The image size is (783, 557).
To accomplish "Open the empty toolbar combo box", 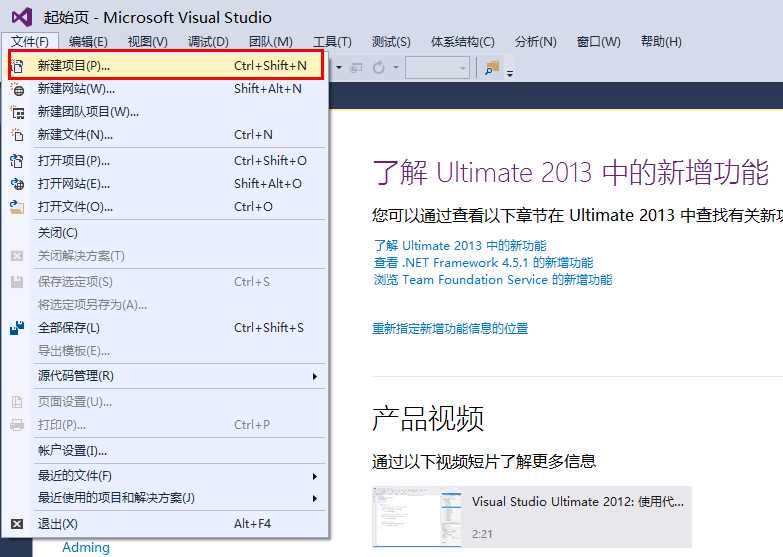I will point(437,67).
